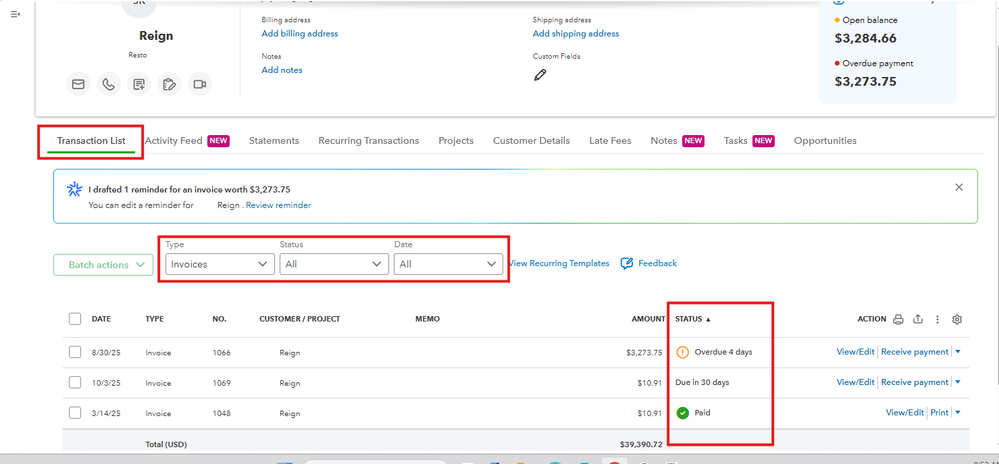Click Receive payment for invoice 1066
The height and width of the screenshot is (464, 999).
point(914,352)
